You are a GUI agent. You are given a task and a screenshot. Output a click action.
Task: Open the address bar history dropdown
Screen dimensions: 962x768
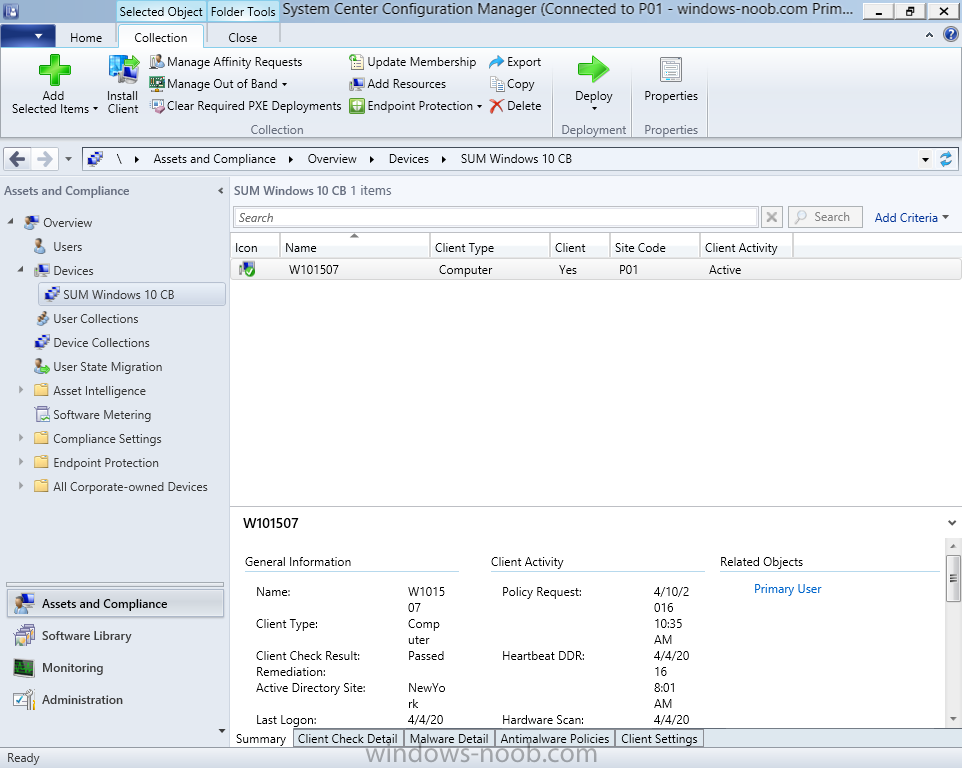[x=925, y=159]
